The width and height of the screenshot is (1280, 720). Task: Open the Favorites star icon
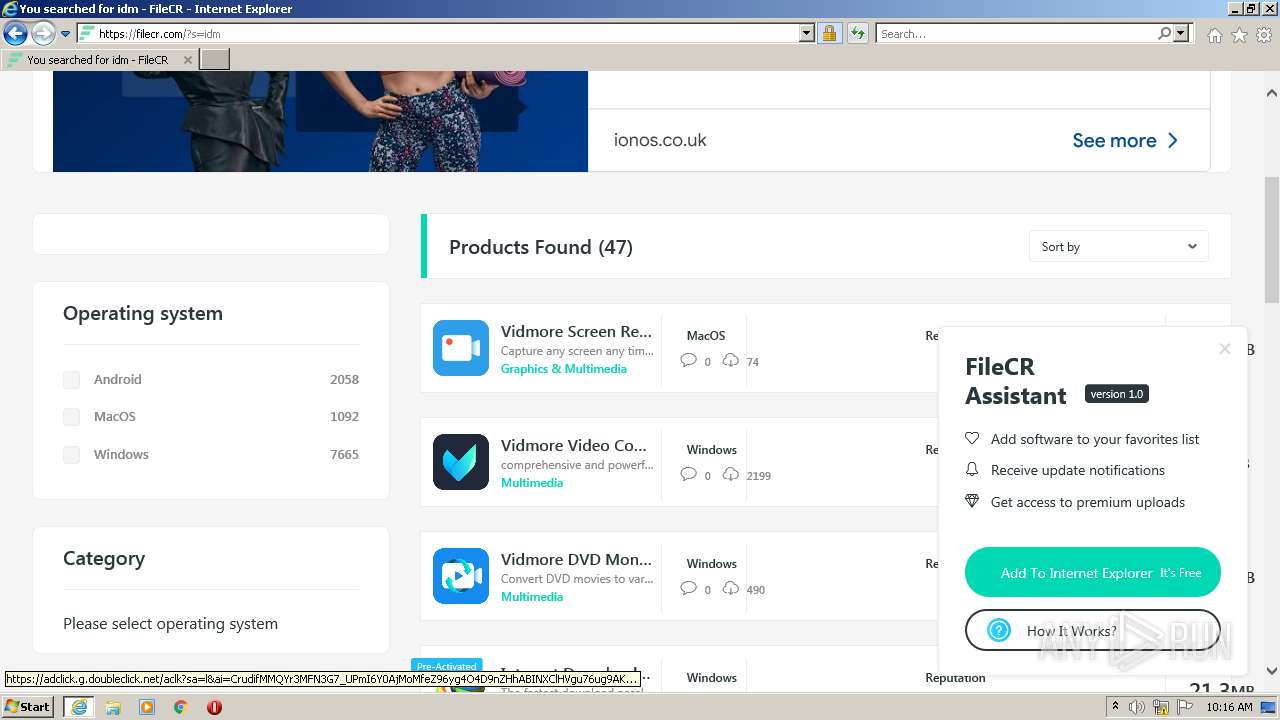(1239, 35)
